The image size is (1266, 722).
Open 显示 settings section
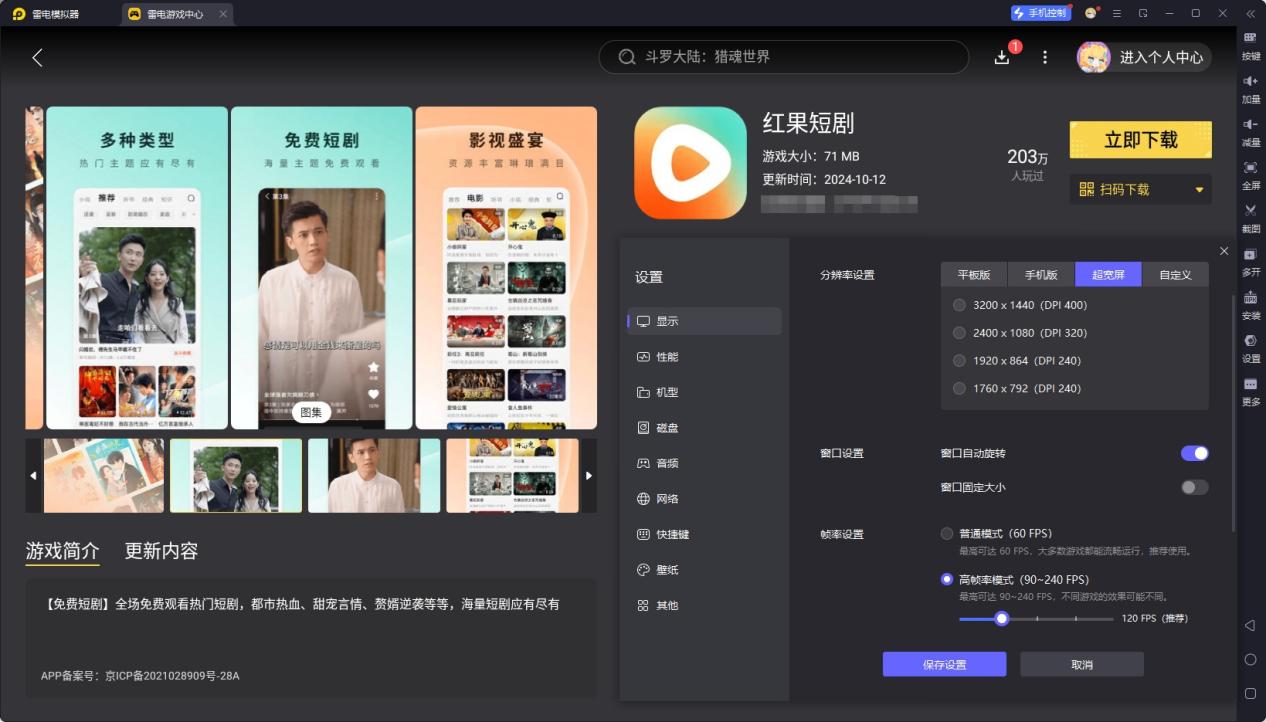(x=704, y=321)
